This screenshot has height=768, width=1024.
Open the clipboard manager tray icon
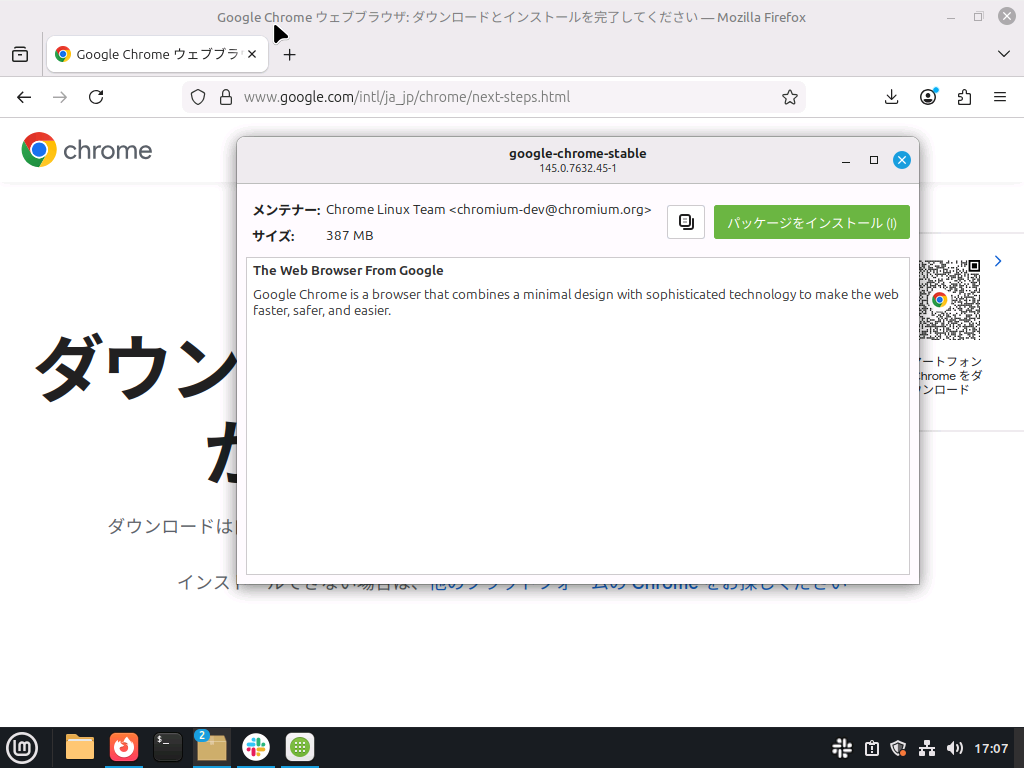tap(871, 748)
